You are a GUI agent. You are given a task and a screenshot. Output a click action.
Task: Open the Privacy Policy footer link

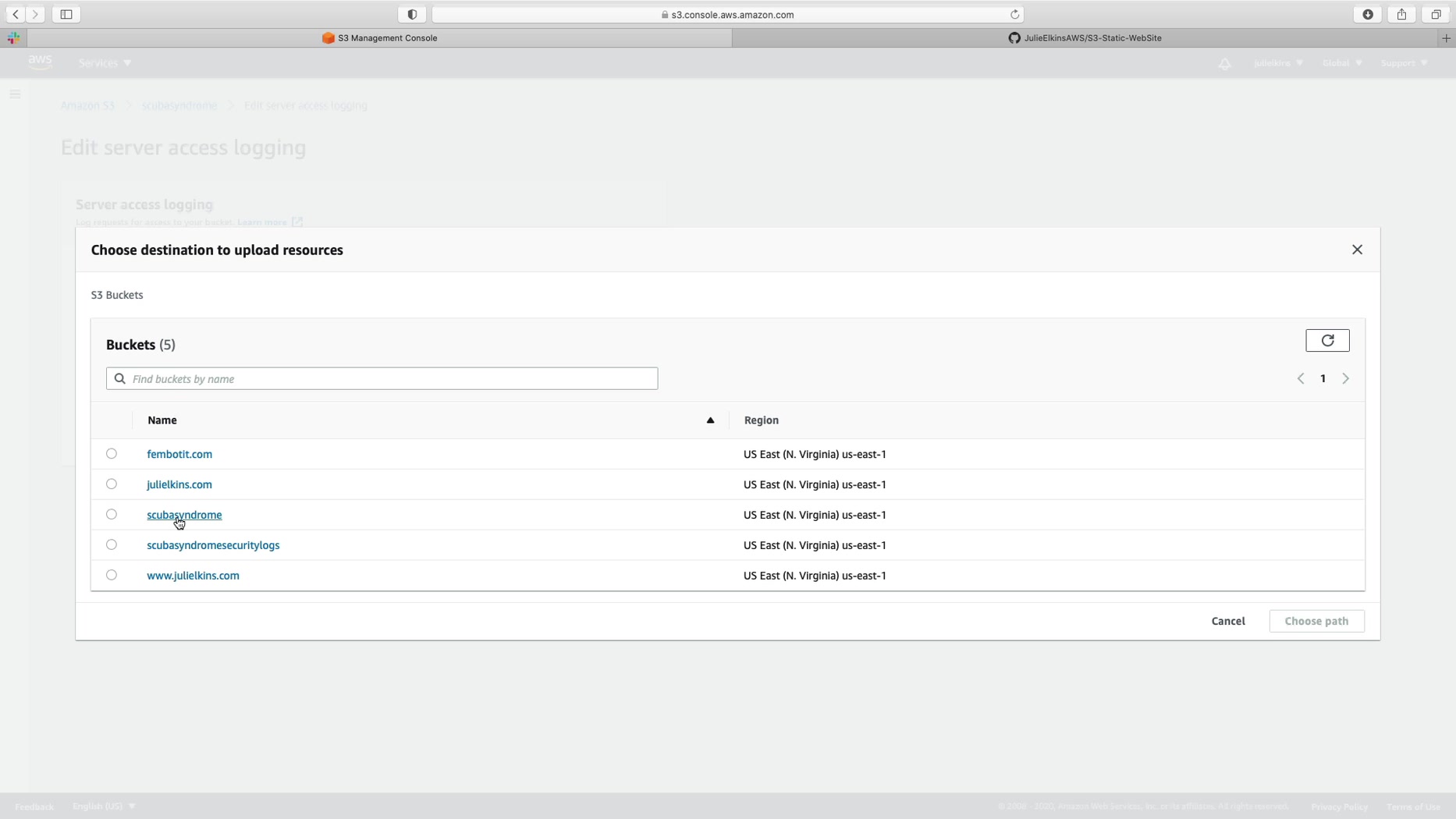(1339, 807)
